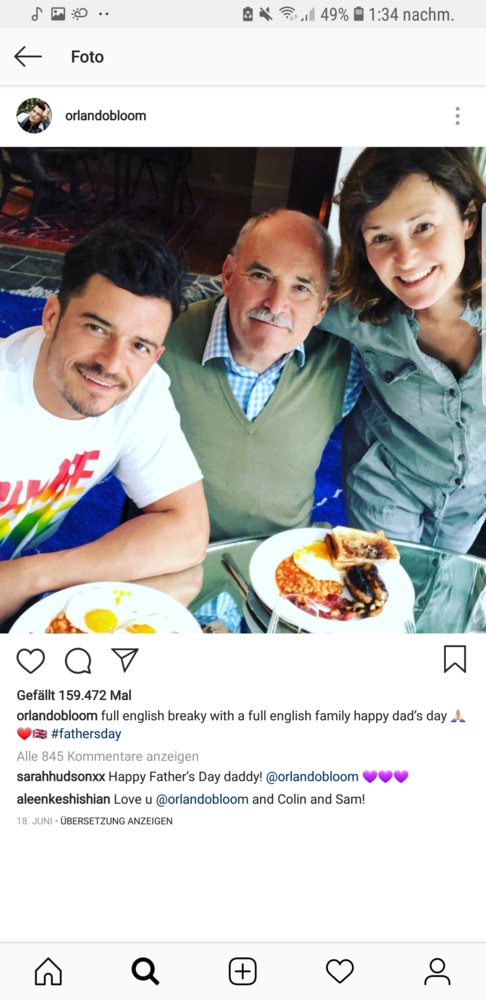Create a new post with plus icon
Image resolution: width=486 pixels, height=1000 pixels.
click(x=242, y=971)
